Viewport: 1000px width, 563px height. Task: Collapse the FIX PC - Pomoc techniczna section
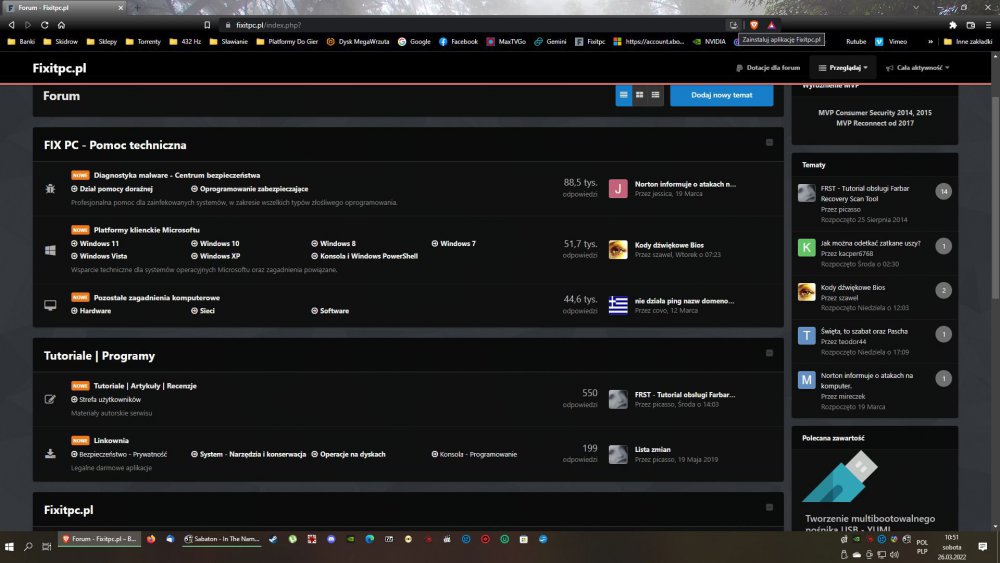(x=769, y=143)
